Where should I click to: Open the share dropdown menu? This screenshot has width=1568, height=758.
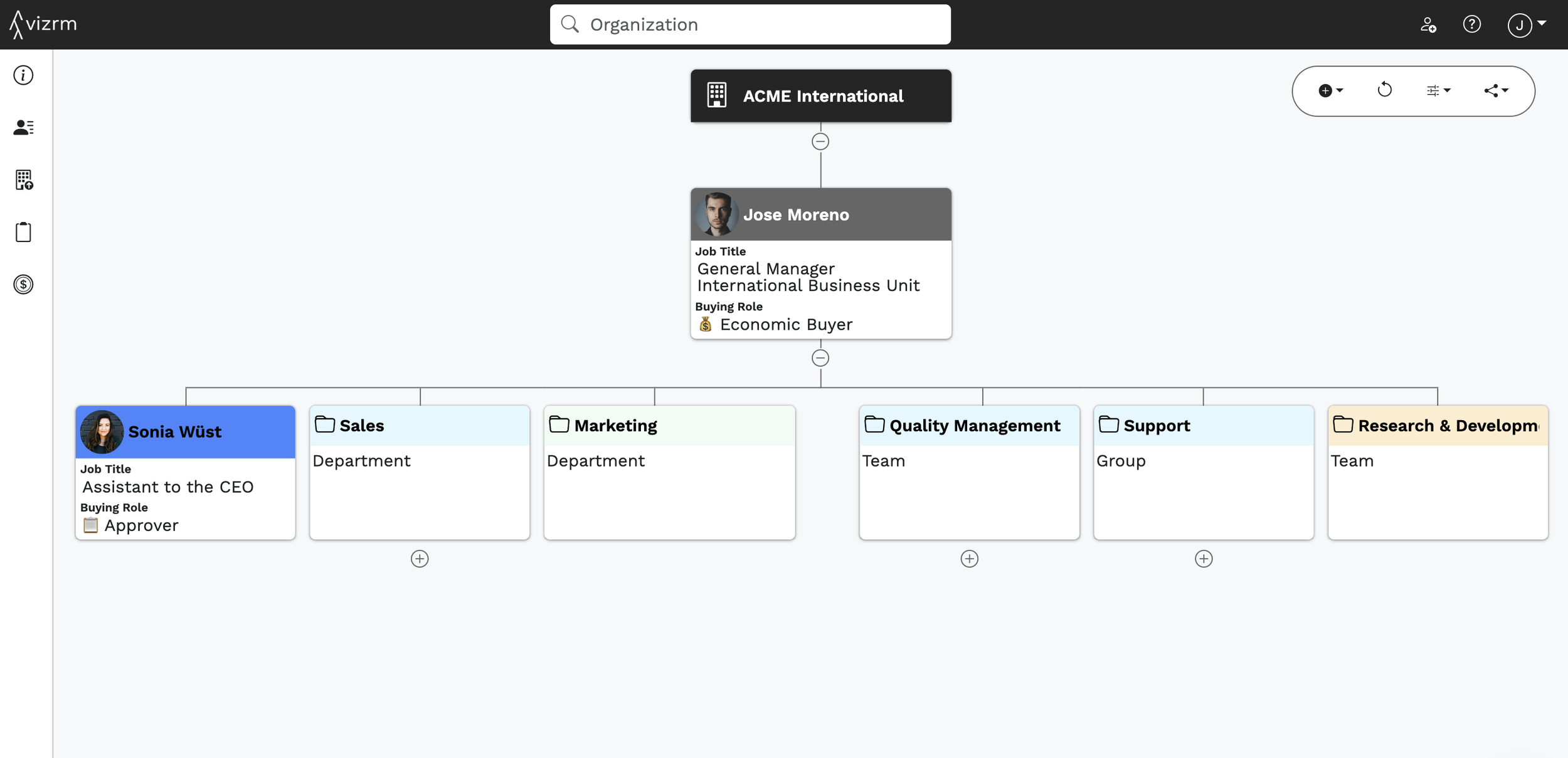point(1495,91)
